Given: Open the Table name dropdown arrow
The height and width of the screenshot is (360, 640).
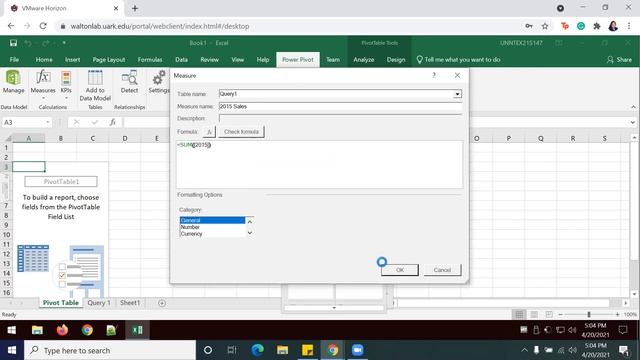Looking at the screenshot, I should (457, 94).
